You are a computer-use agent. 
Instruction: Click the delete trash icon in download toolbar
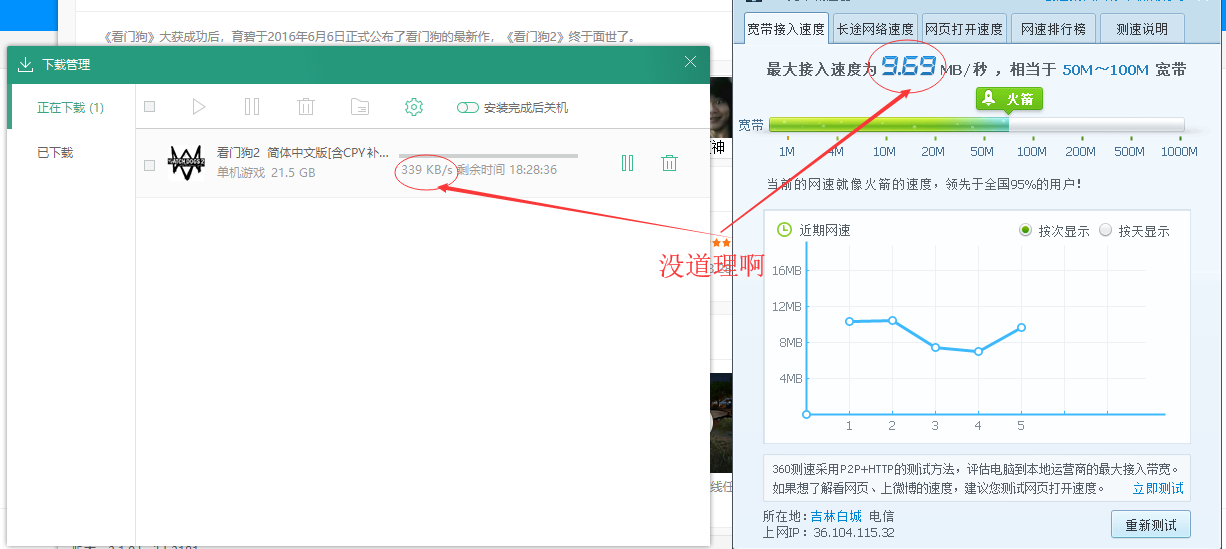(307, 107)
